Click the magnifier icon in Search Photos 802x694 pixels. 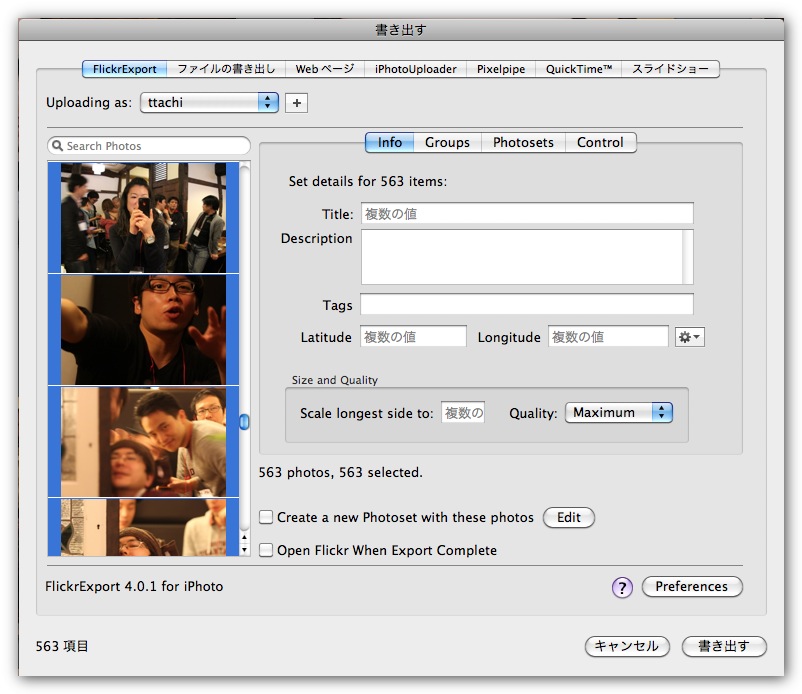coord(58,146)
